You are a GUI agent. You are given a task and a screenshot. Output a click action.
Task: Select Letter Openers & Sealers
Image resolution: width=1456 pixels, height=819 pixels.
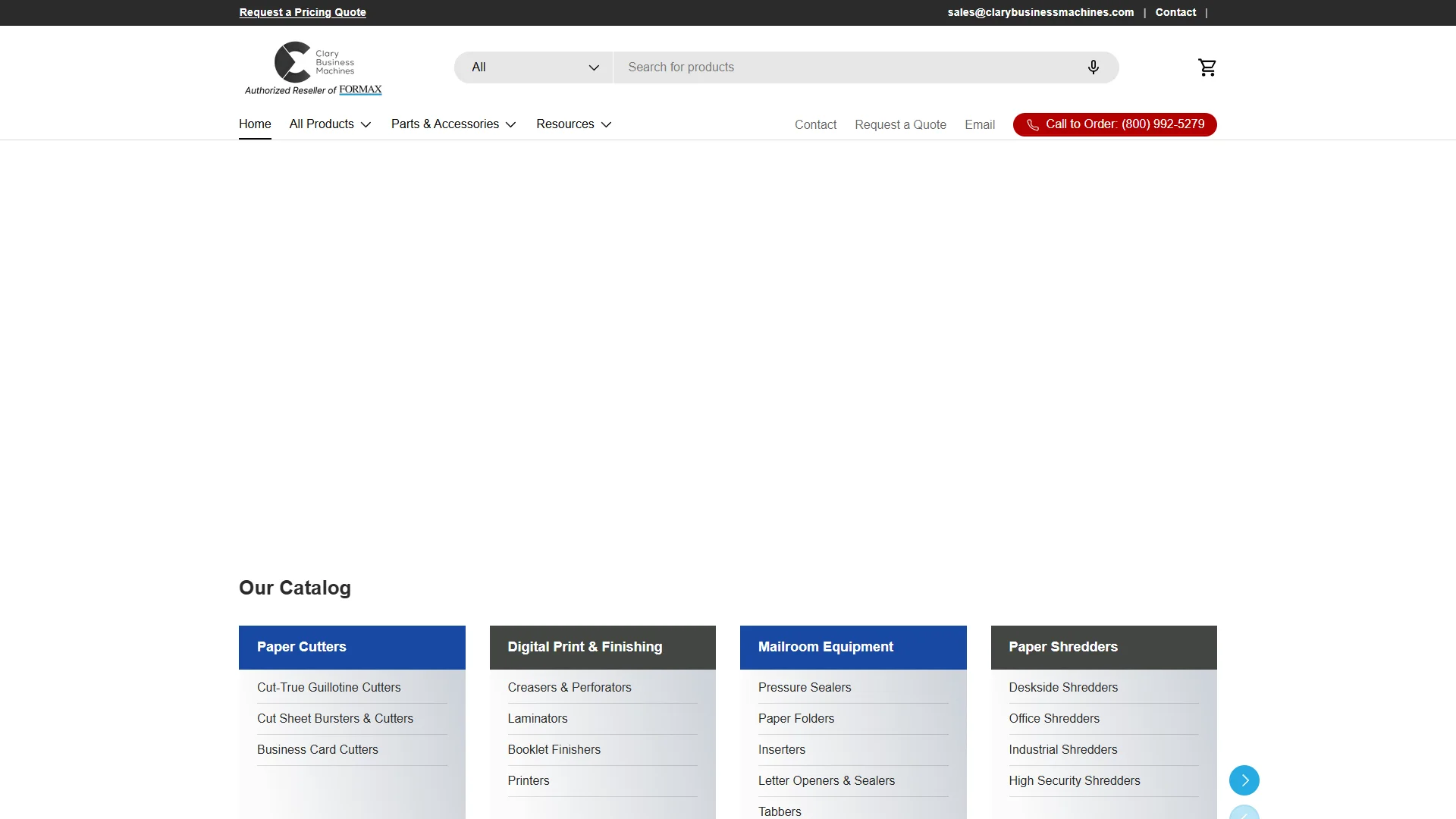[826, 780]
